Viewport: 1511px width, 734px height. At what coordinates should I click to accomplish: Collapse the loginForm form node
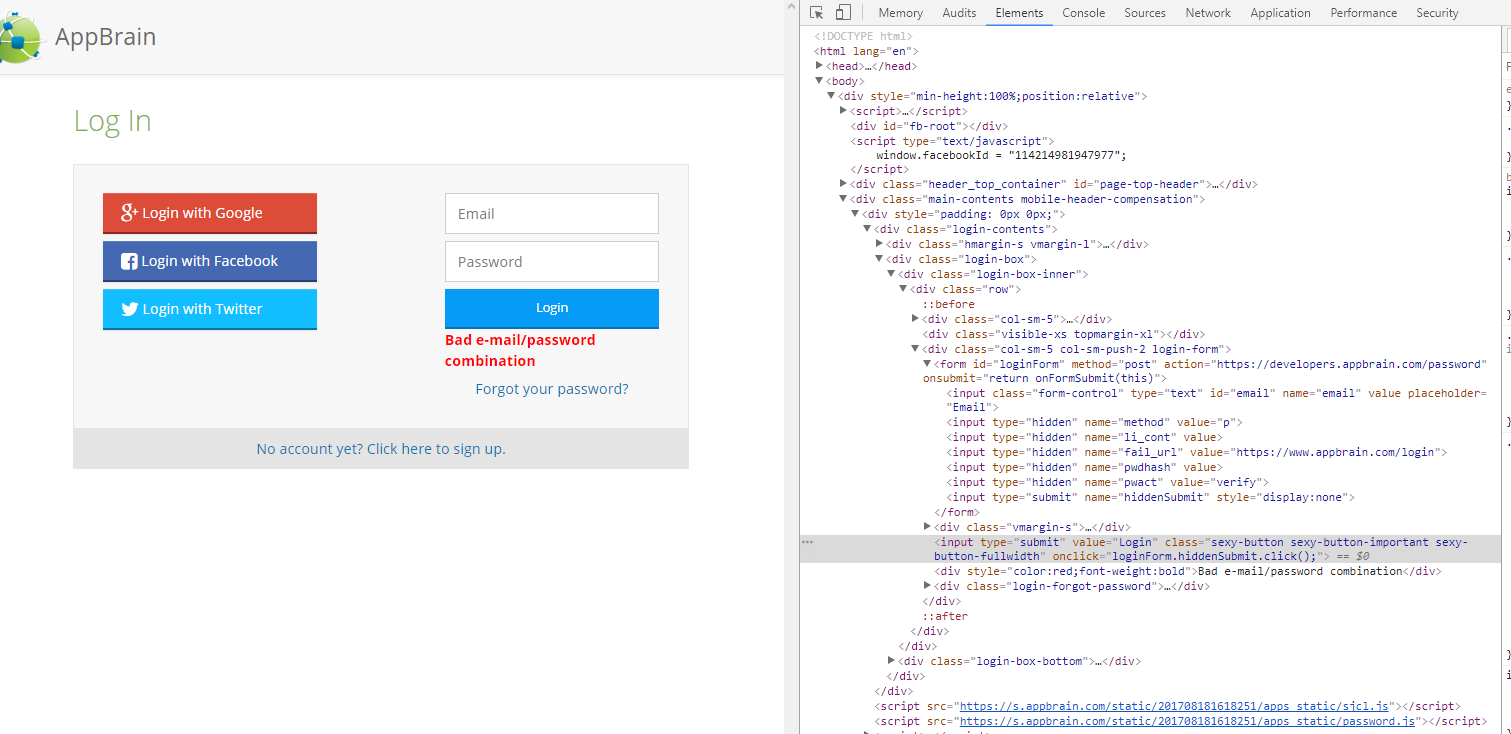(x=928, y=364)
